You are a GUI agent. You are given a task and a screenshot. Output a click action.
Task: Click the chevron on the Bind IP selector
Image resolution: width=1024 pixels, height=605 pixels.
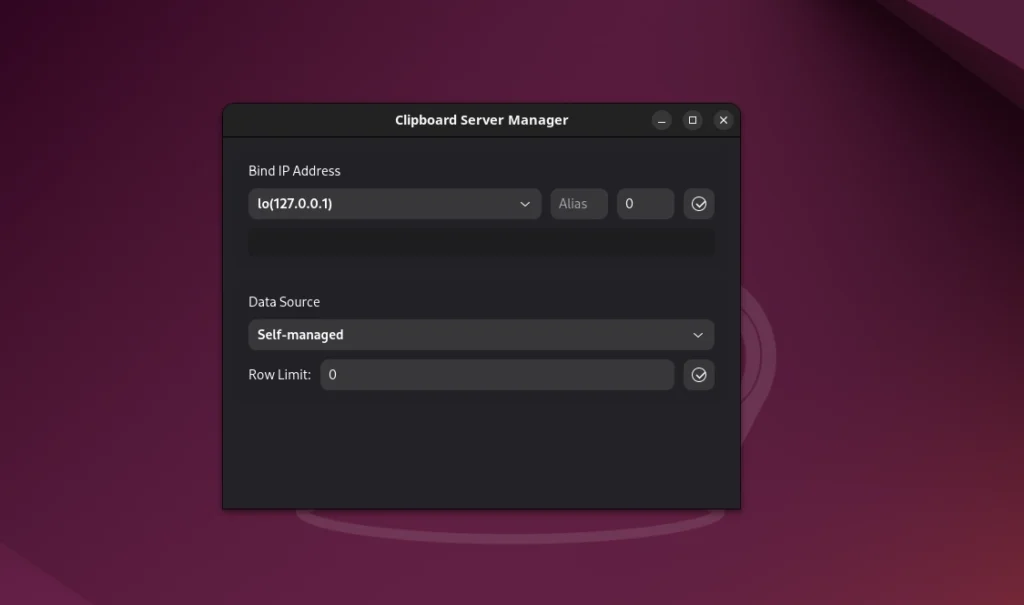pyautogui.click(x=525, y=203)
